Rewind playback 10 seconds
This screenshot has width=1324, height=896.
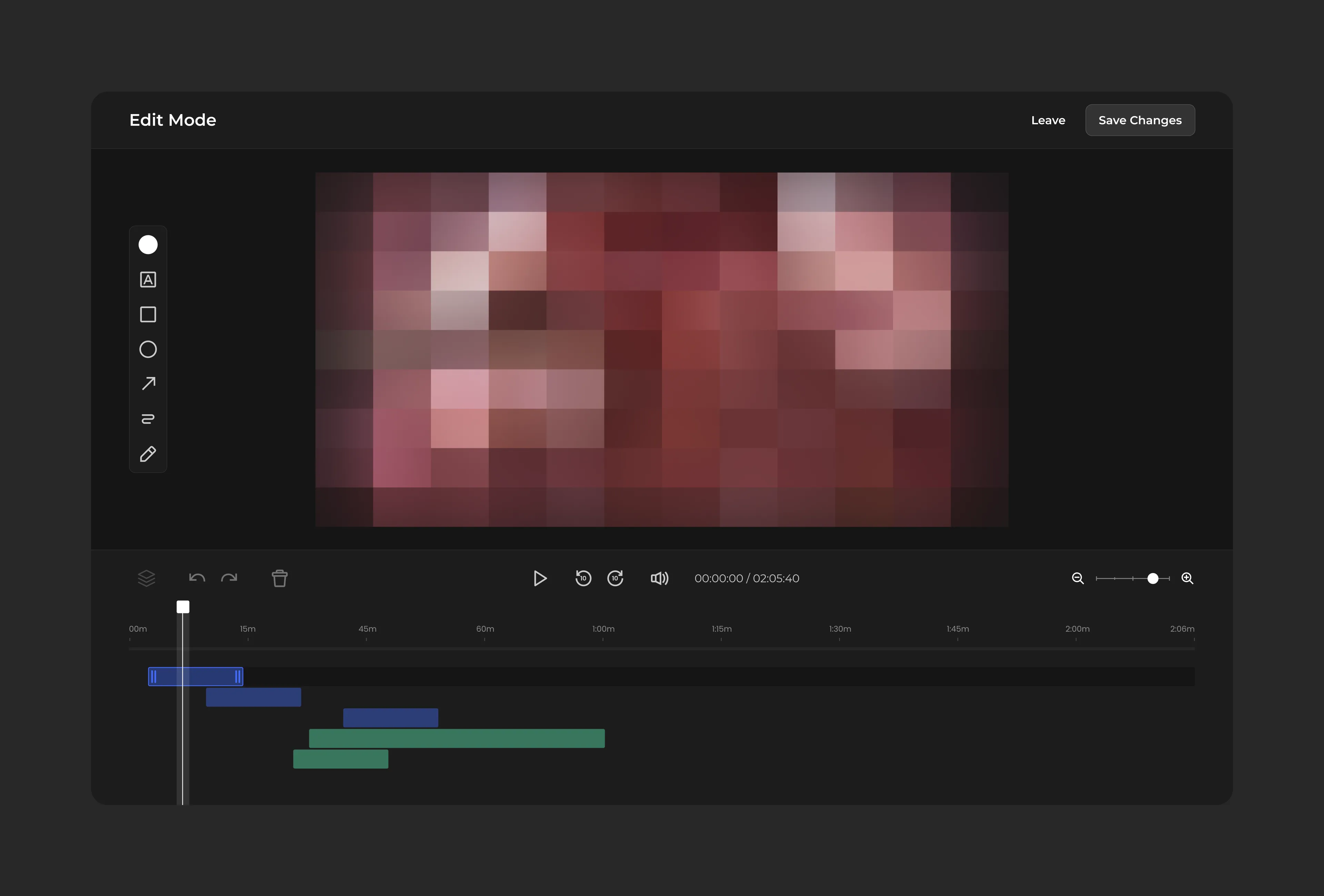583,578
